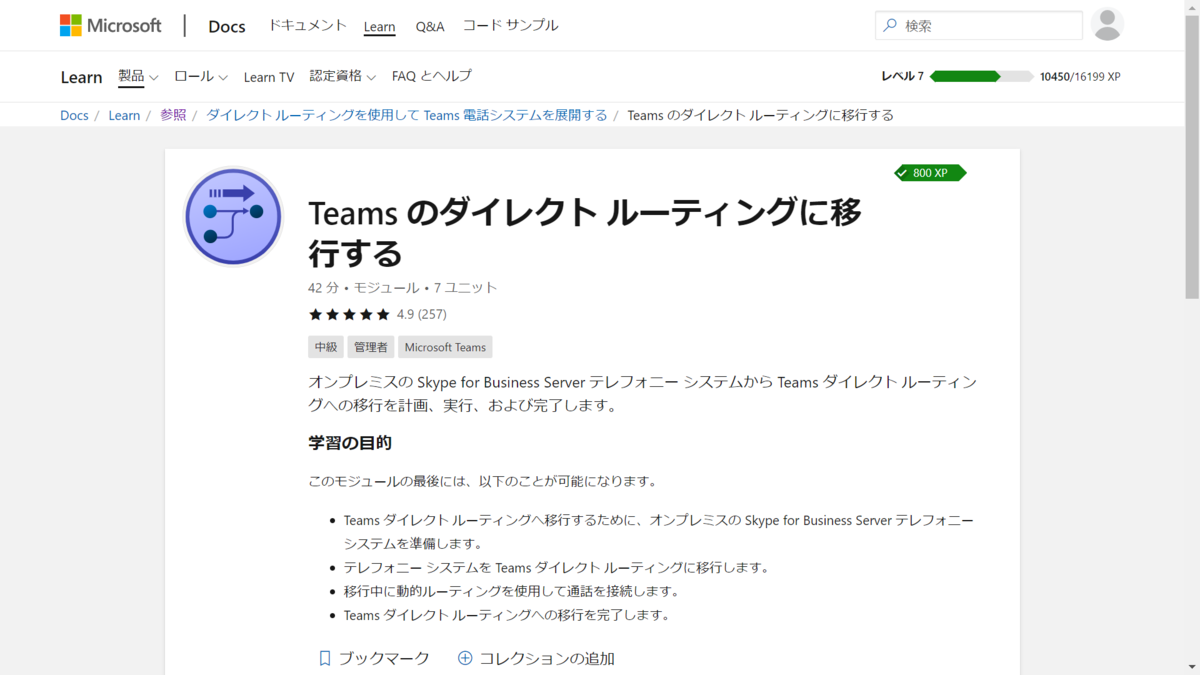Click the 中級 level tag
This screenshot has height=675, width=1200.
click(x=326, y=347)
